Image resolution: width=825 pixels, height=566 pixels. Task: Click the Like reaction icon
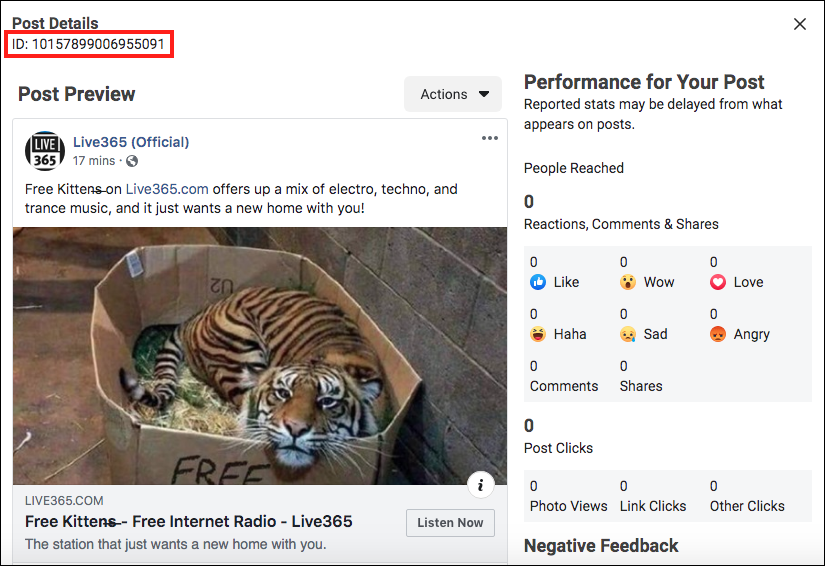538,282
